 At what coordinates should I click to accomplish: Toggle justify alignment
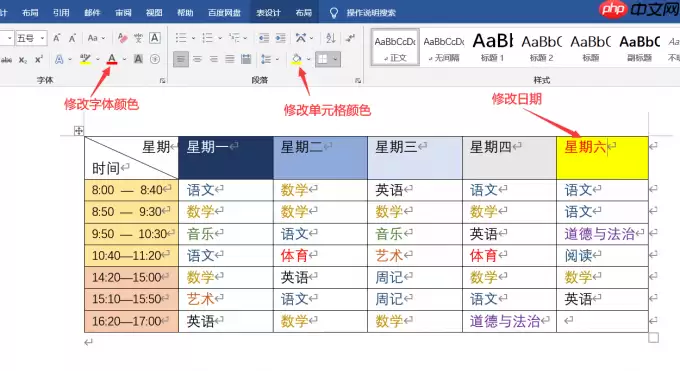point(230,59)
